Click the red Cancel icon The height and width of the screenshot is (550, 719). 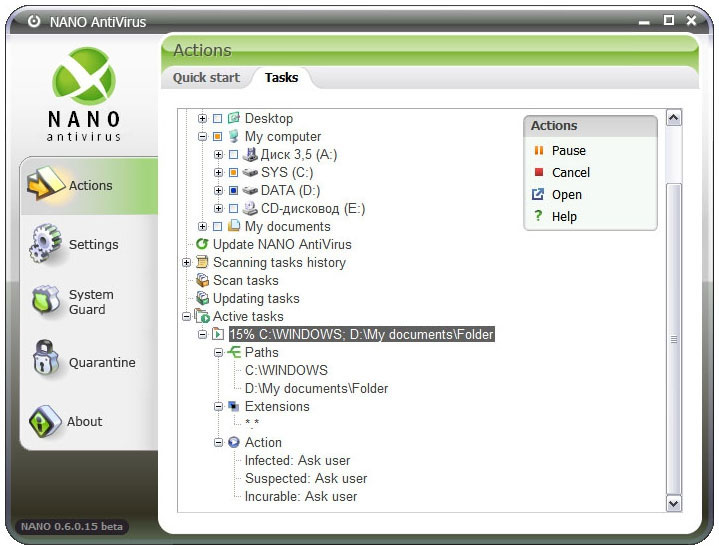click(x=539, y=172)
